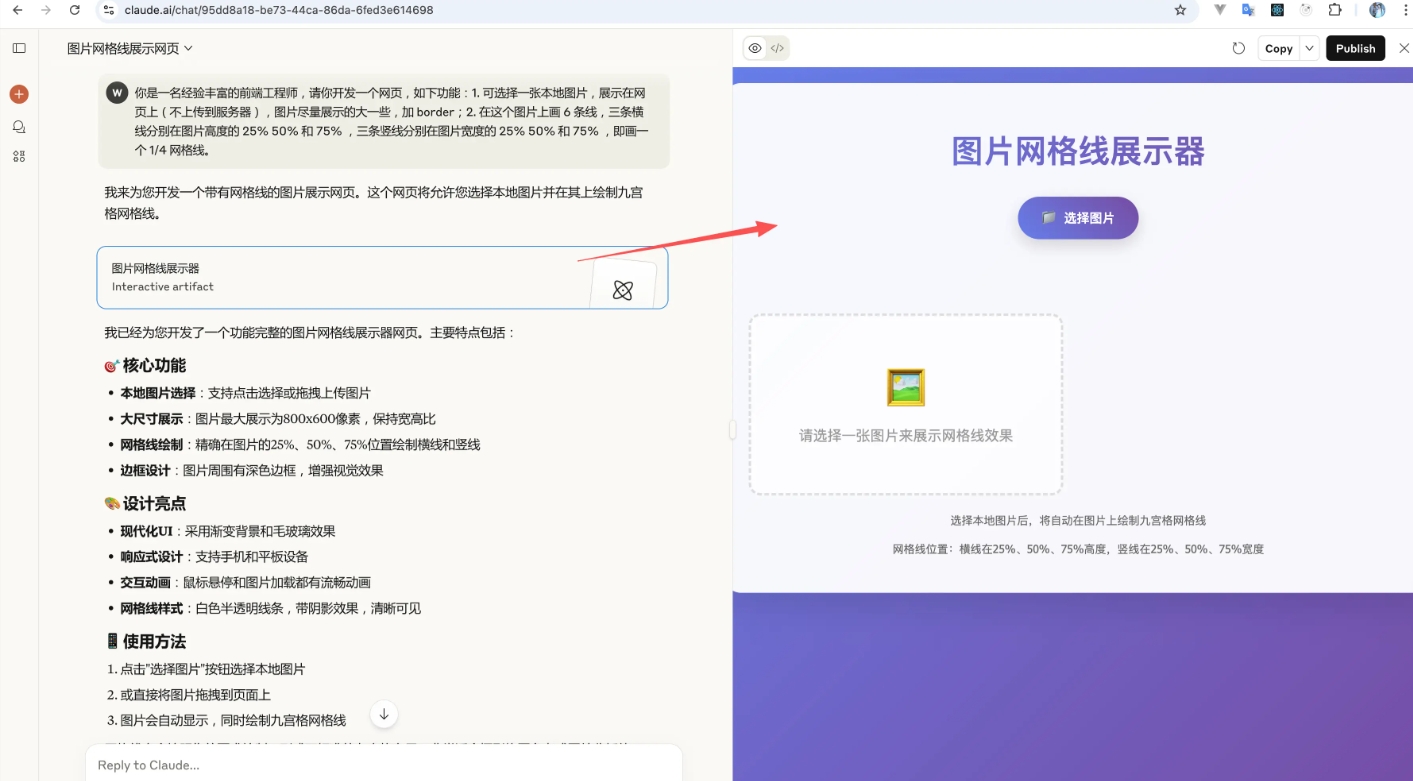Open the chats list icon in the sidebar

[19, 127]
